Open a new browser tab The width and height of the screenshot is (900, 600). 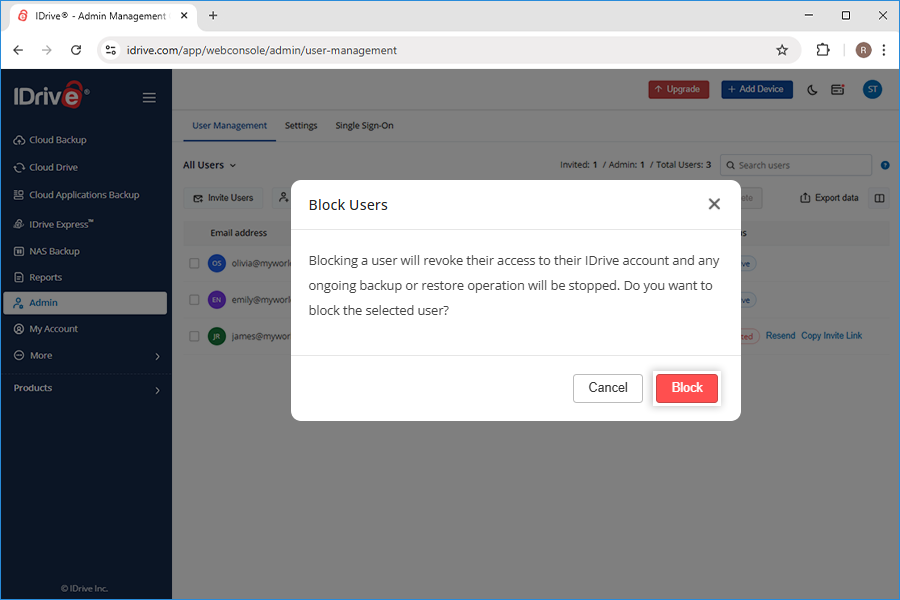tap(213, 16)
